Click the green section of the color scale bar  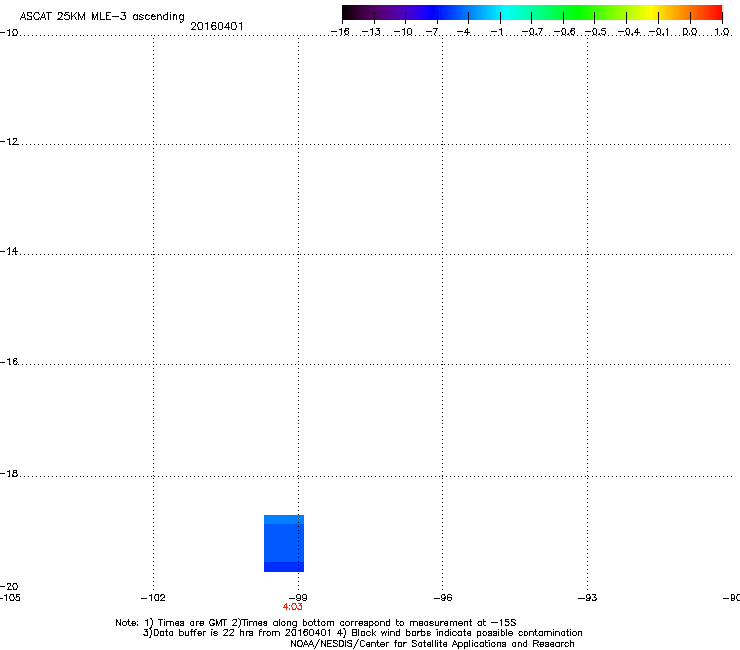click(579, 13)
